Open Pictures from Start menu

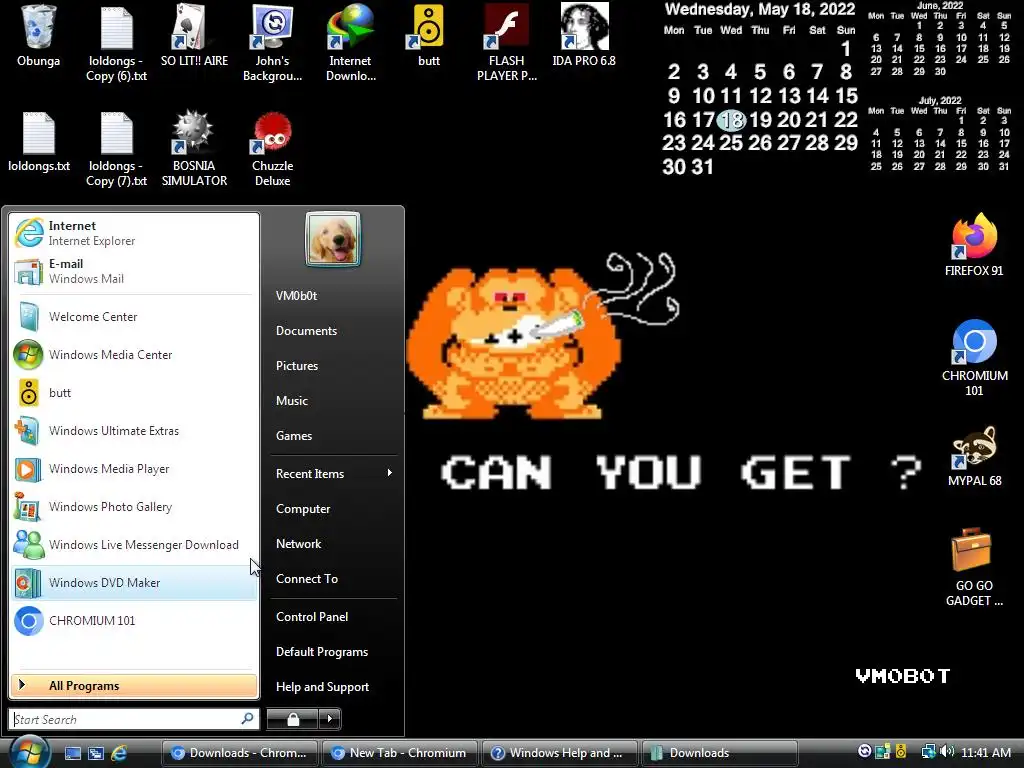coord(333,366)
